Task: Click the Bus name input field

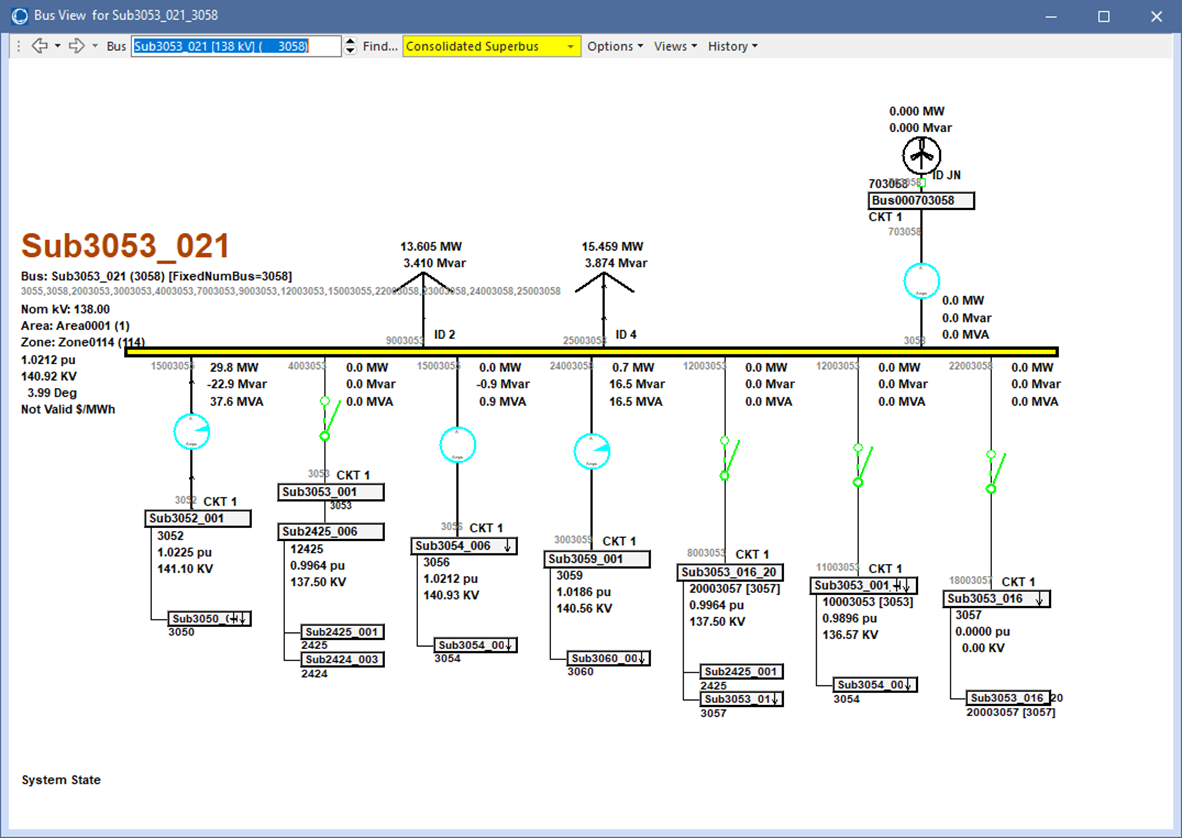Action: (236, 46)
